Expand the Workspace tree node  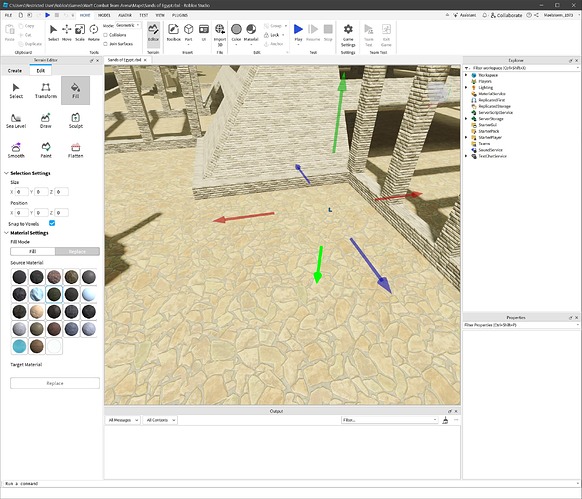(466, 75)
